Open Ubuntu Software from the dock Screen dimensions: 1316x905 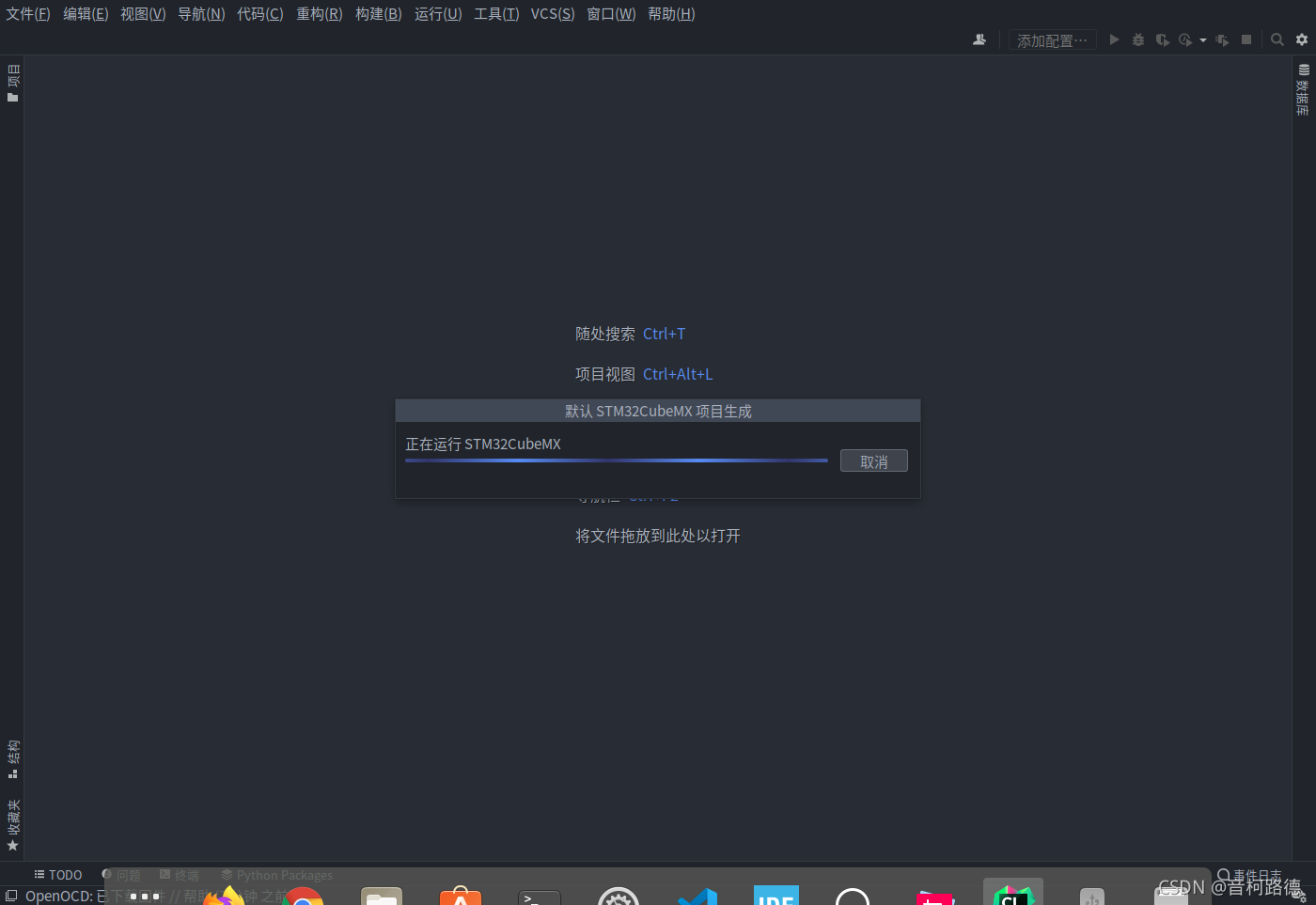tap(461, 896)
